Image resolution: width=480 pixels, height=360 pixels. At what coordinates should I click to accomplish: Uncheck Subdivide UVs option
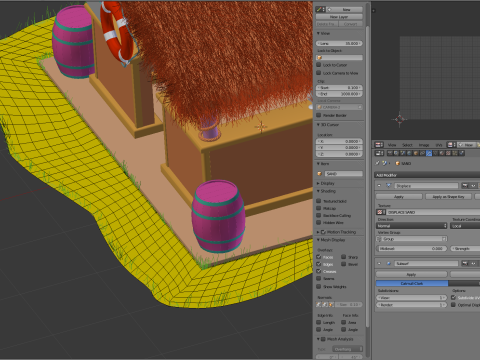(x=453, y=297)
